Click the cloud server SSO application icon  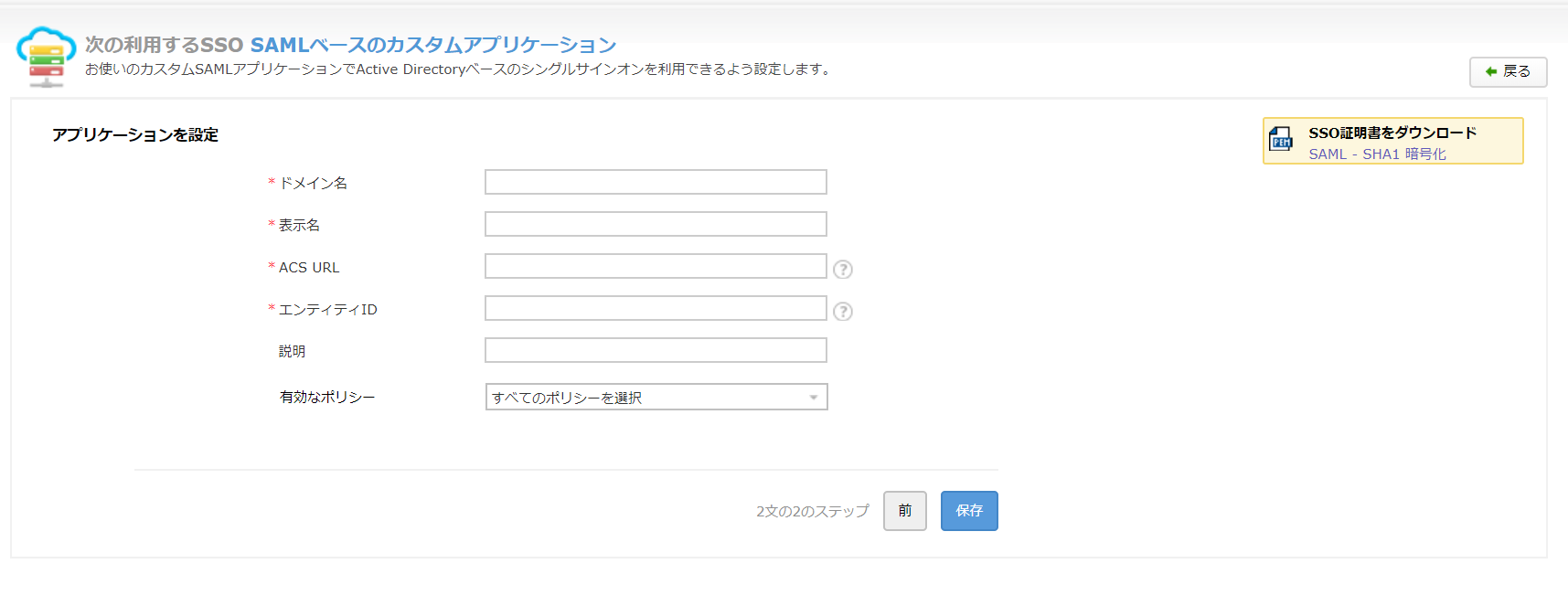point(46,57)
